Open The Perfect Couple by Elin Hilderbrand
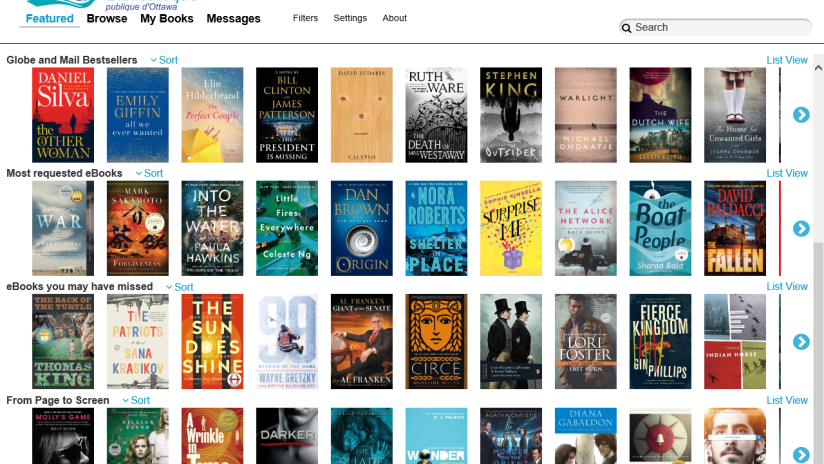This screenshot has width=824, height=464. click(212, 115)
